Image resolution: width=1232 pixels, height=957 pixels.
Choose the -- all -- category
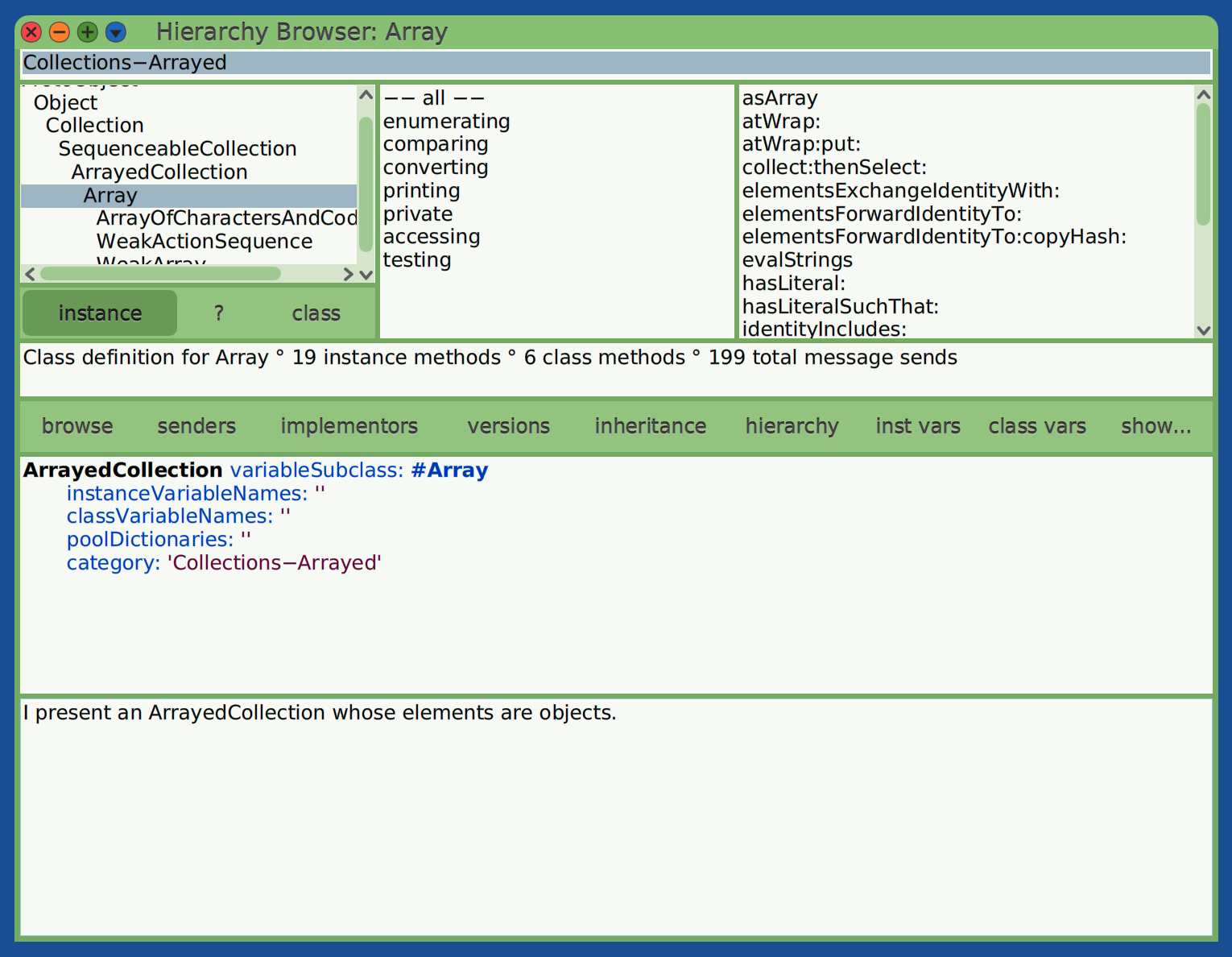pos(433,97)
